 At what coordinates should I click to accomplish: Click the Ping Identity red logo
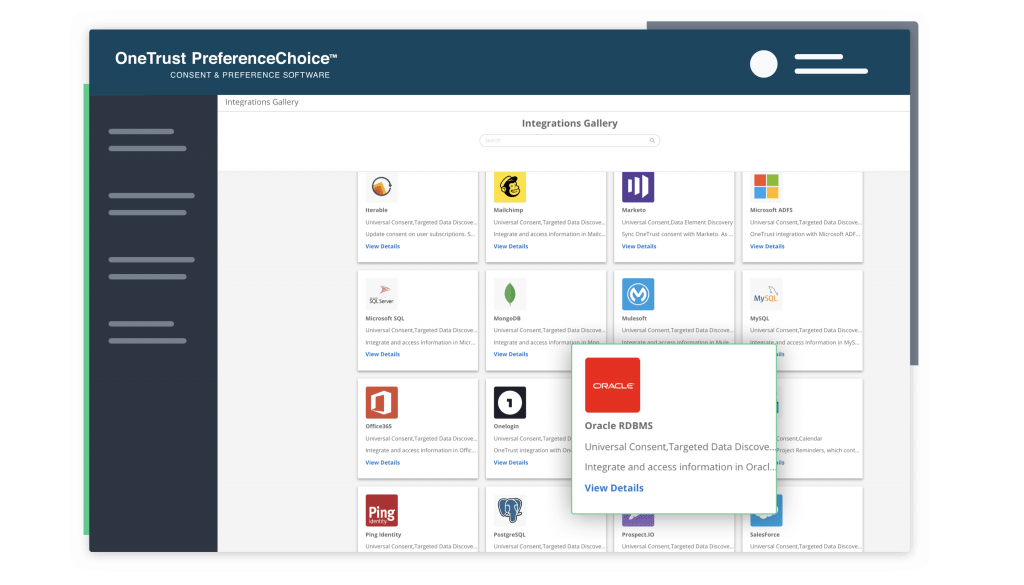381,511
